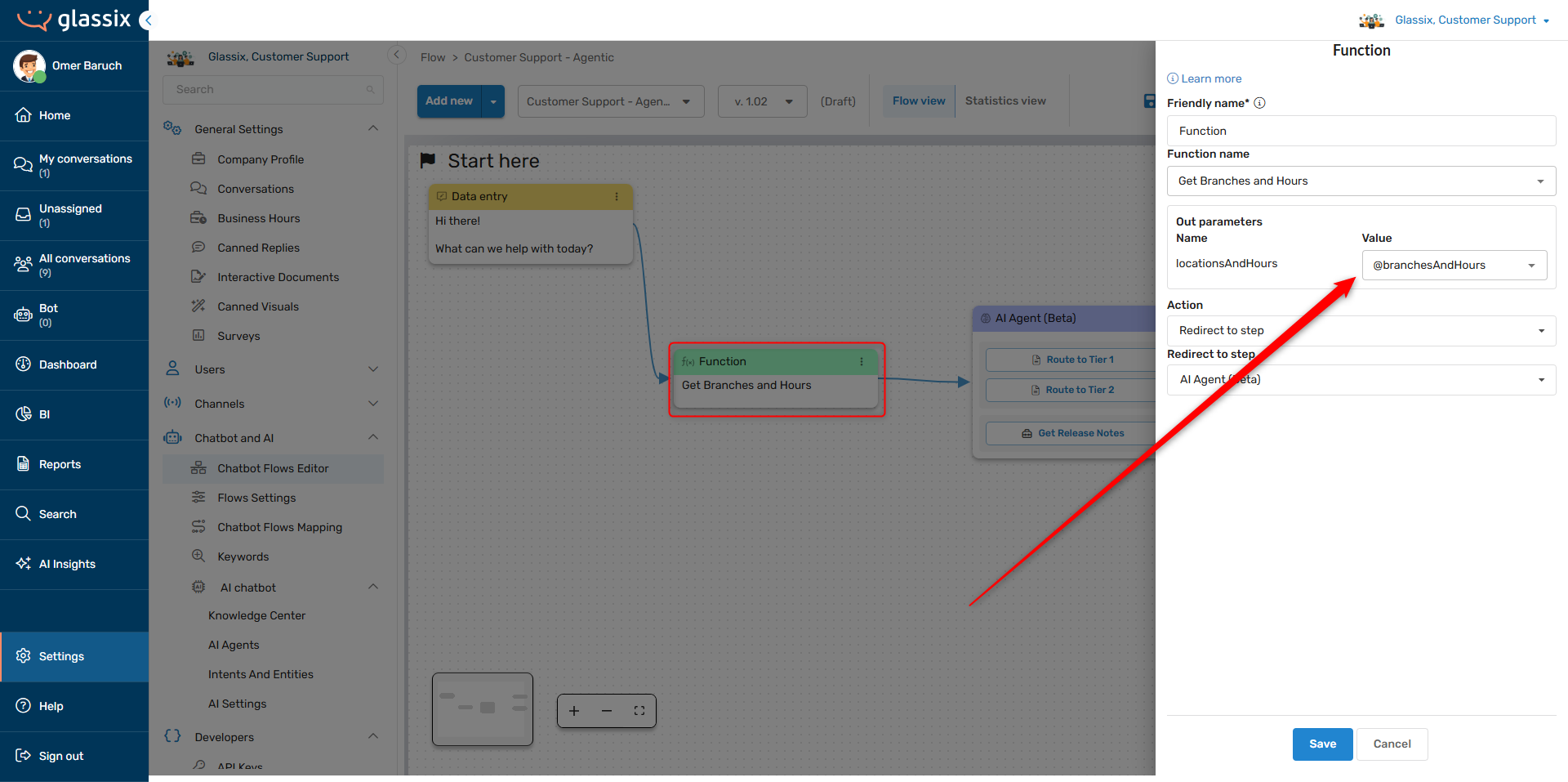Open the Customer Support - Agentic flow selector
This screenshot has width=1568, height=782.
tap(611, 101)
